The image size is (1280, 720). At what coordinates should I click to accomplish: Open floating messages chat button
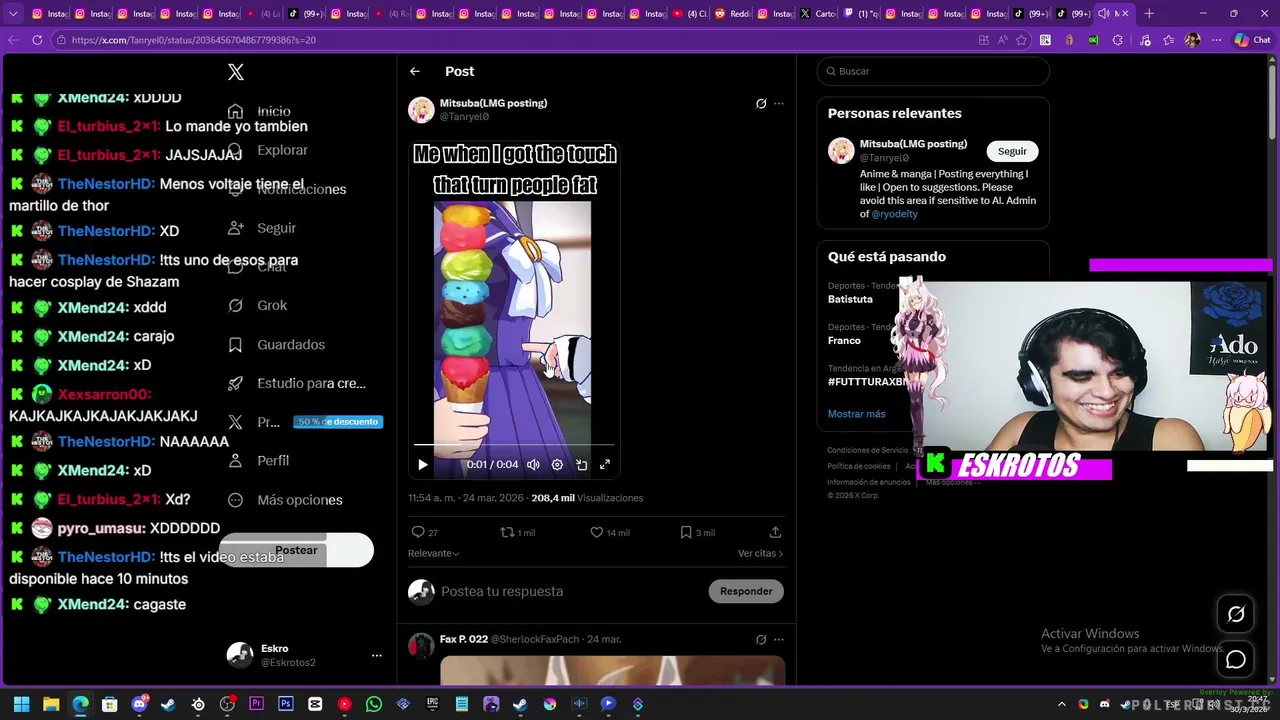pos(1236,660)
